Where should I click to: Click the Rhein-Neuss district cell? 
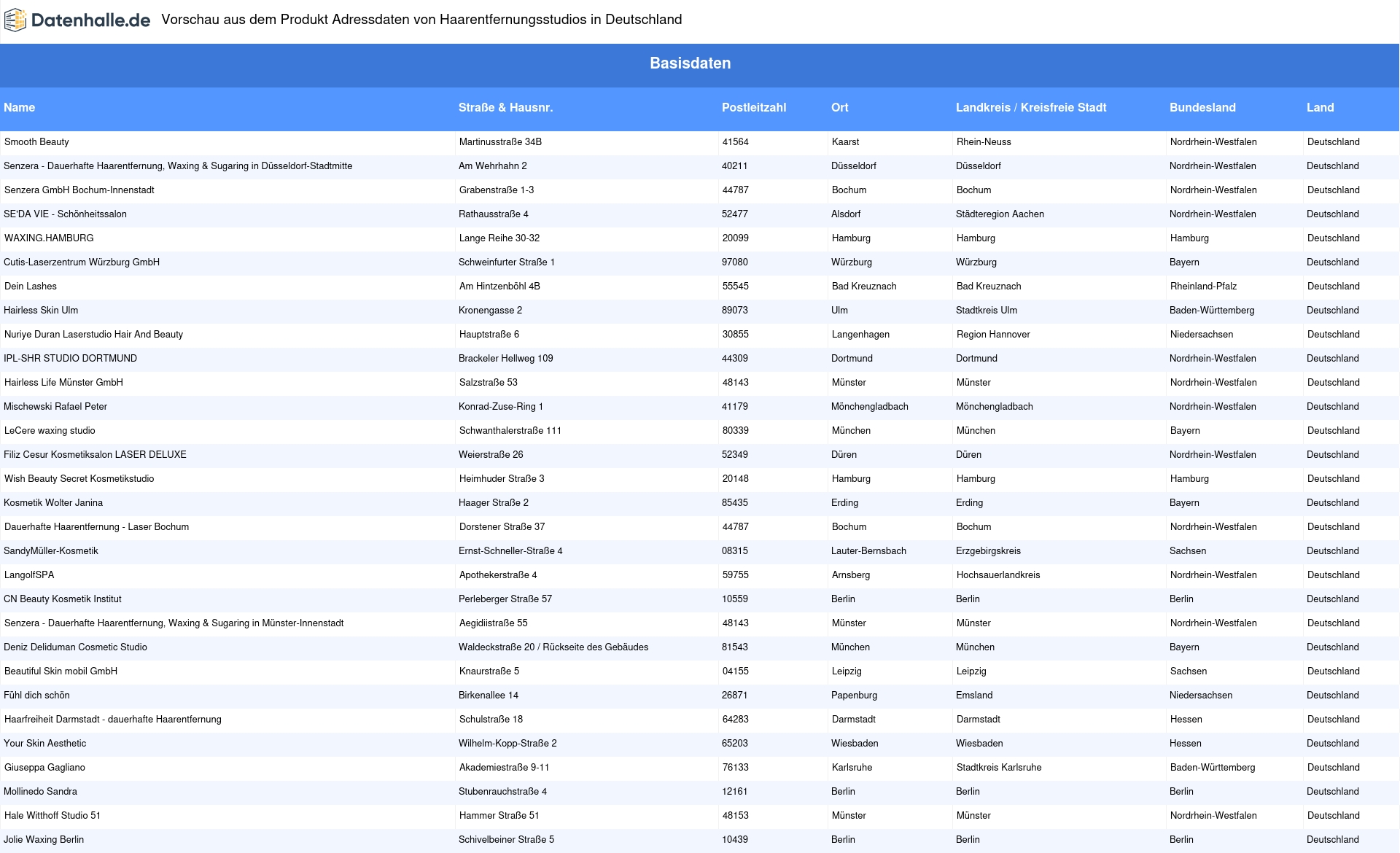click(984, 142)
